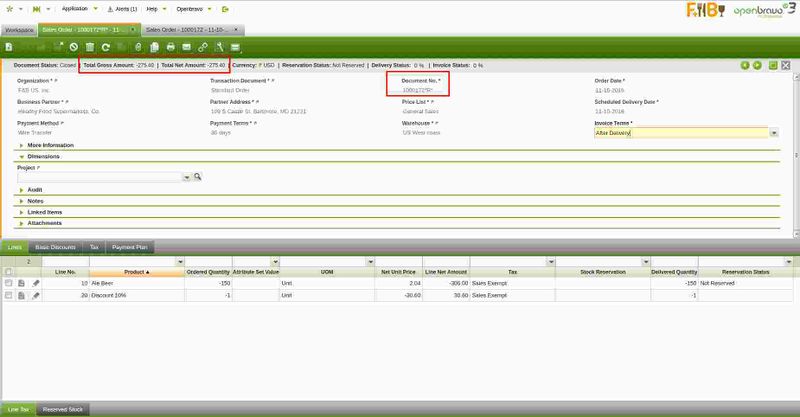Click the pencil edit icon for Ale Beer

pyautogui.click(x=36, y=283)
